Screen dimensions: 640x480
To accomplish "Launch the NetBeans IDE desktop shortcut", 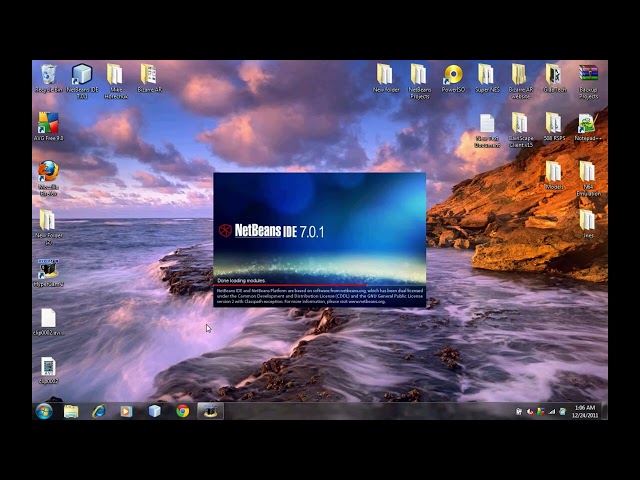I will 82,81.
